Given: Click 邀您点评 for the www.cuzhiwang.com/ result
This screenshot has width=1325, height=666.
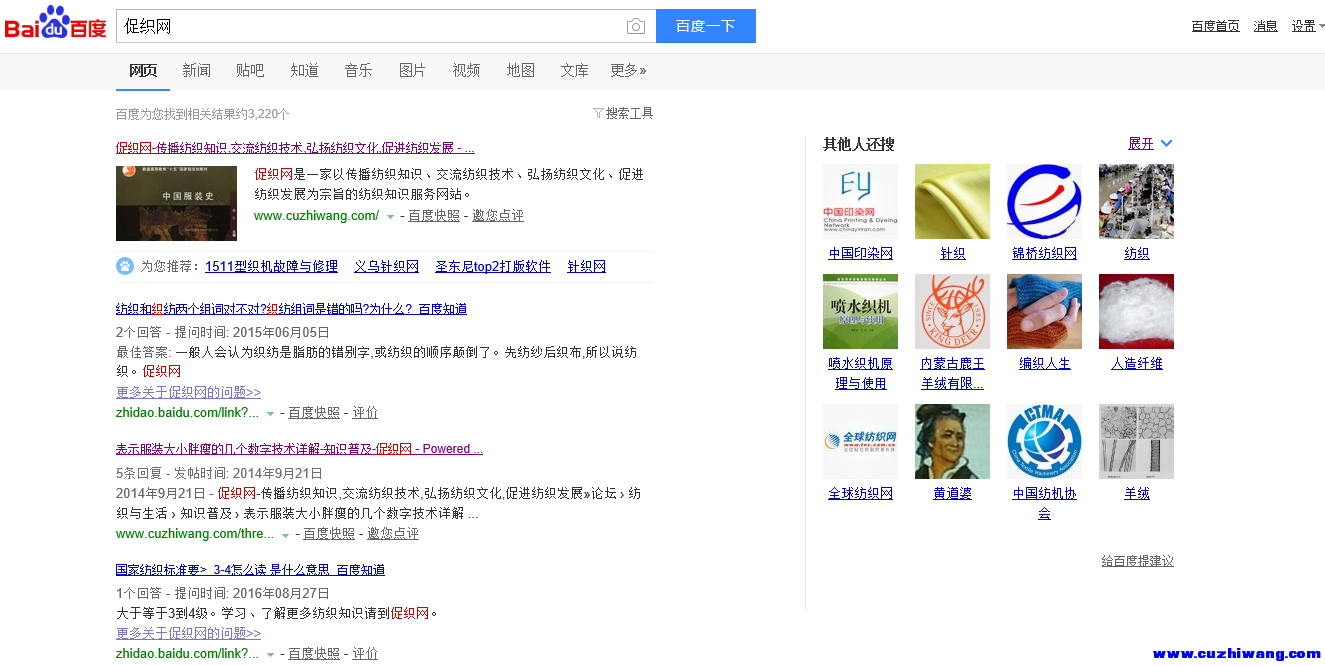Looking at the screenshot, I should pos(498,216).
